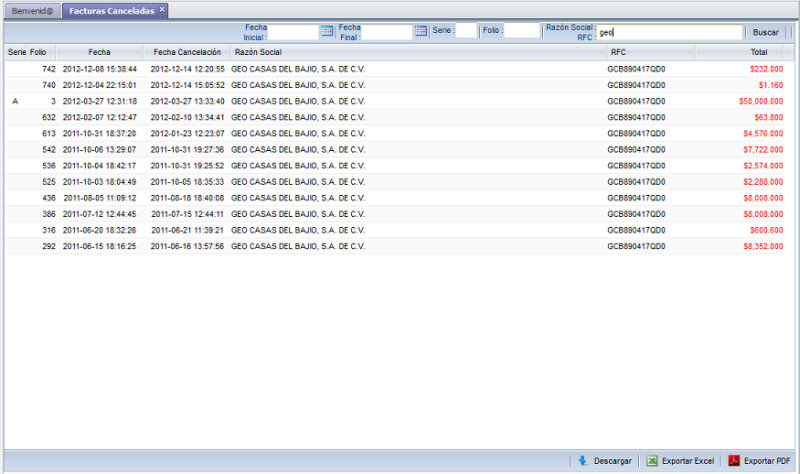Close the Facturas Canceladas tab
The height and width of the screenshot is (474, 800).
pyautogui.click(x=162, y=9)
